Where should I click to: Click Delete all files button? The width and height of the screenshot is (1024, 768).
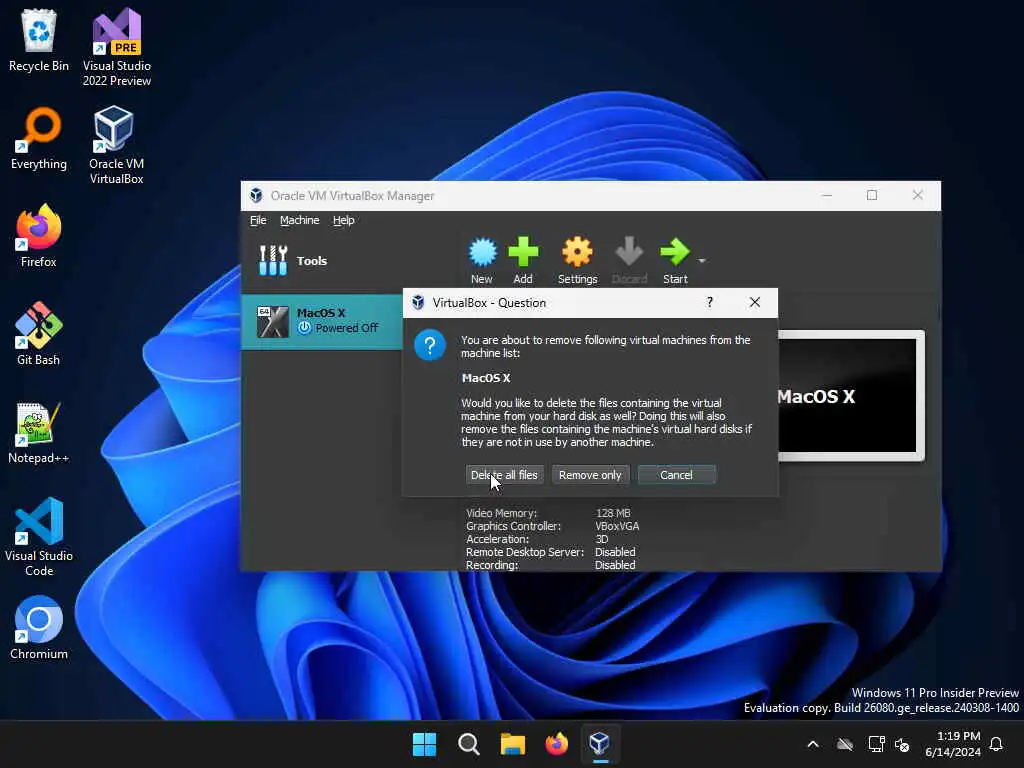pos(504,475)
